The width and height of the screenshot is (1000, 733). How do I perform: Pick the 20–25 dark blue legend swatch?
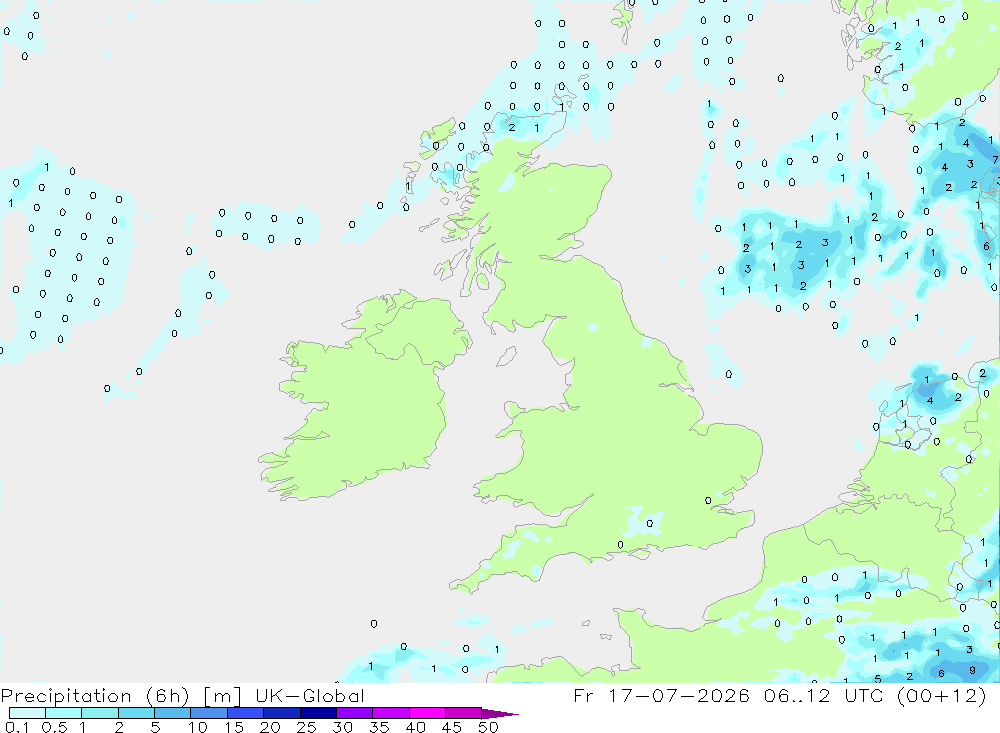282,713
